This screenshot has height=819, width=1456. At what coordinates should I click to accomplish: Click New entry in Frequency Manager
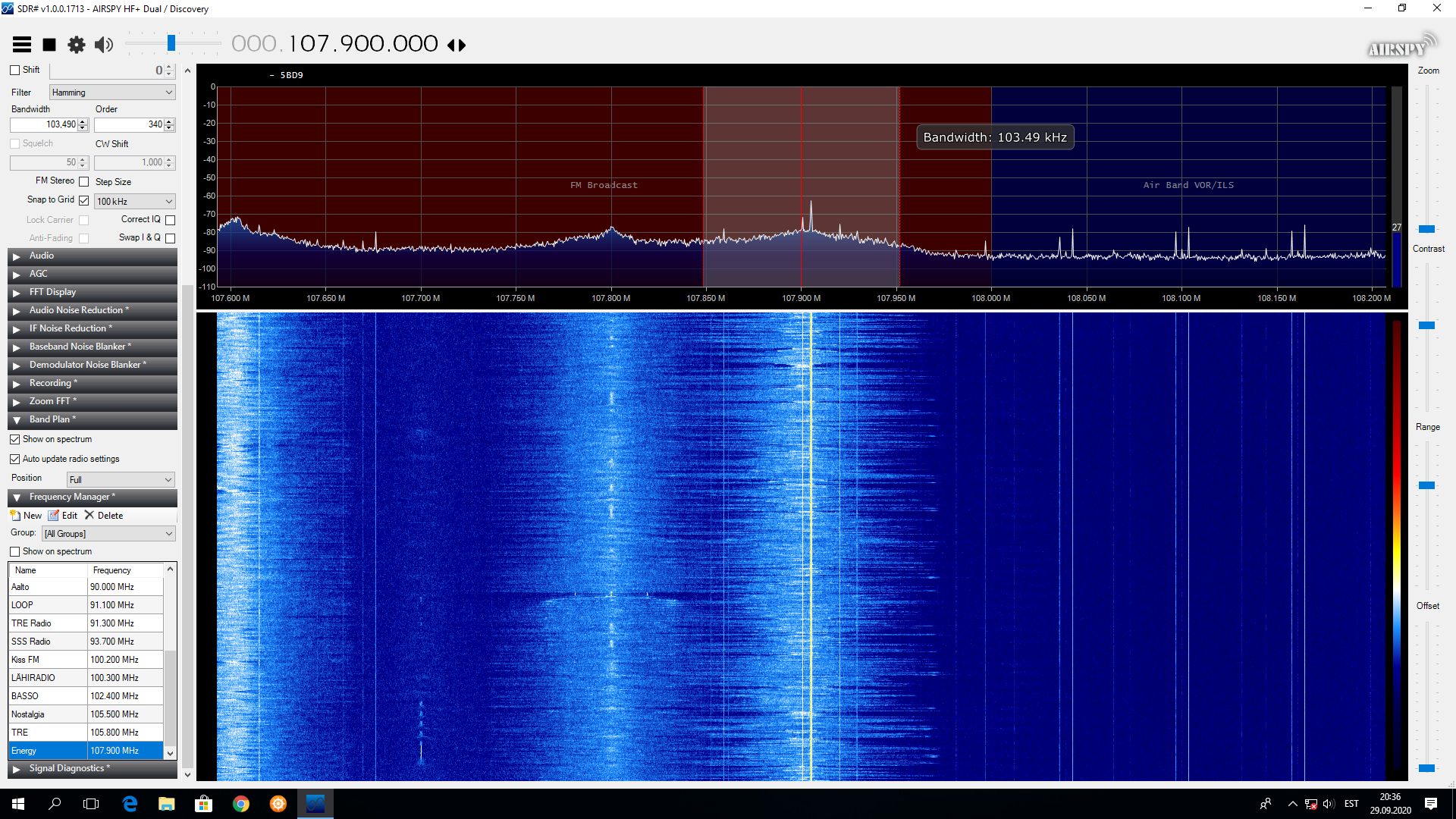(27, 516)
